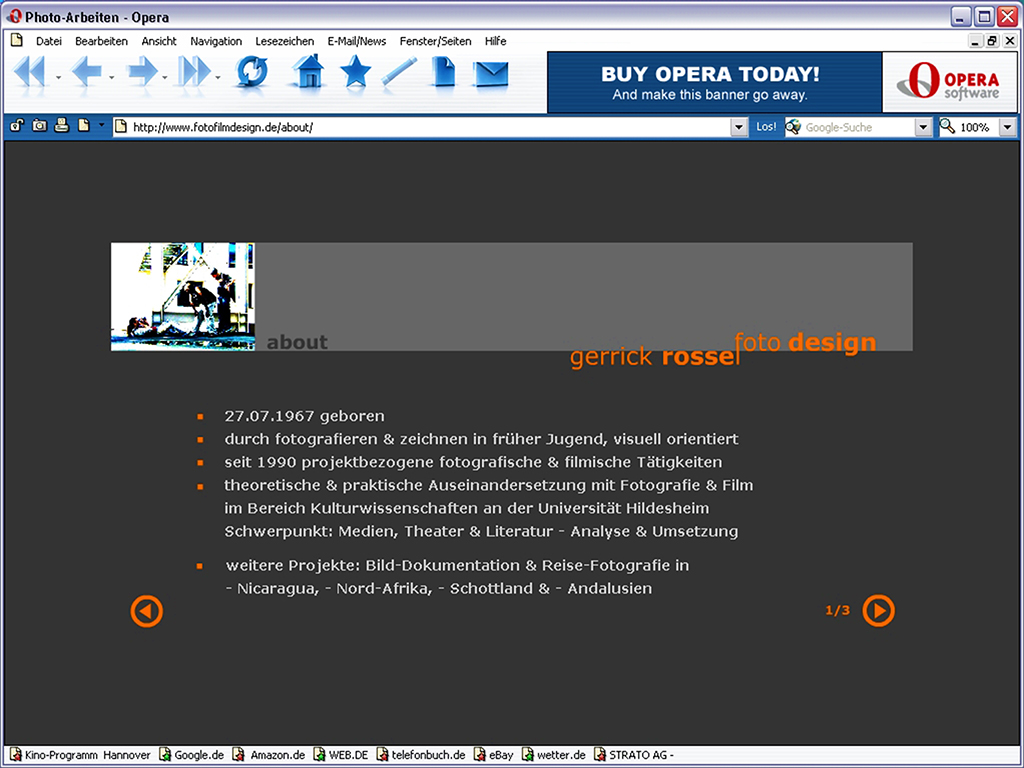The height and width of the screenshot is (768, 1024).
Task: Click the Rewind double-arrow icon
Action: coord(29,73)
